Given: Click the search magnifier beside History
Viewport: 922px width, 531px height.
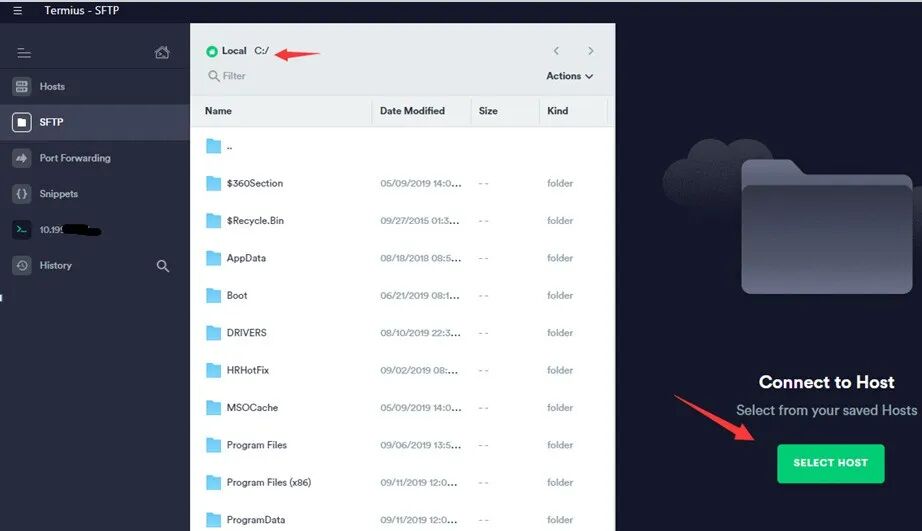Looking at the screenshot, I should (x=163, y=266).
